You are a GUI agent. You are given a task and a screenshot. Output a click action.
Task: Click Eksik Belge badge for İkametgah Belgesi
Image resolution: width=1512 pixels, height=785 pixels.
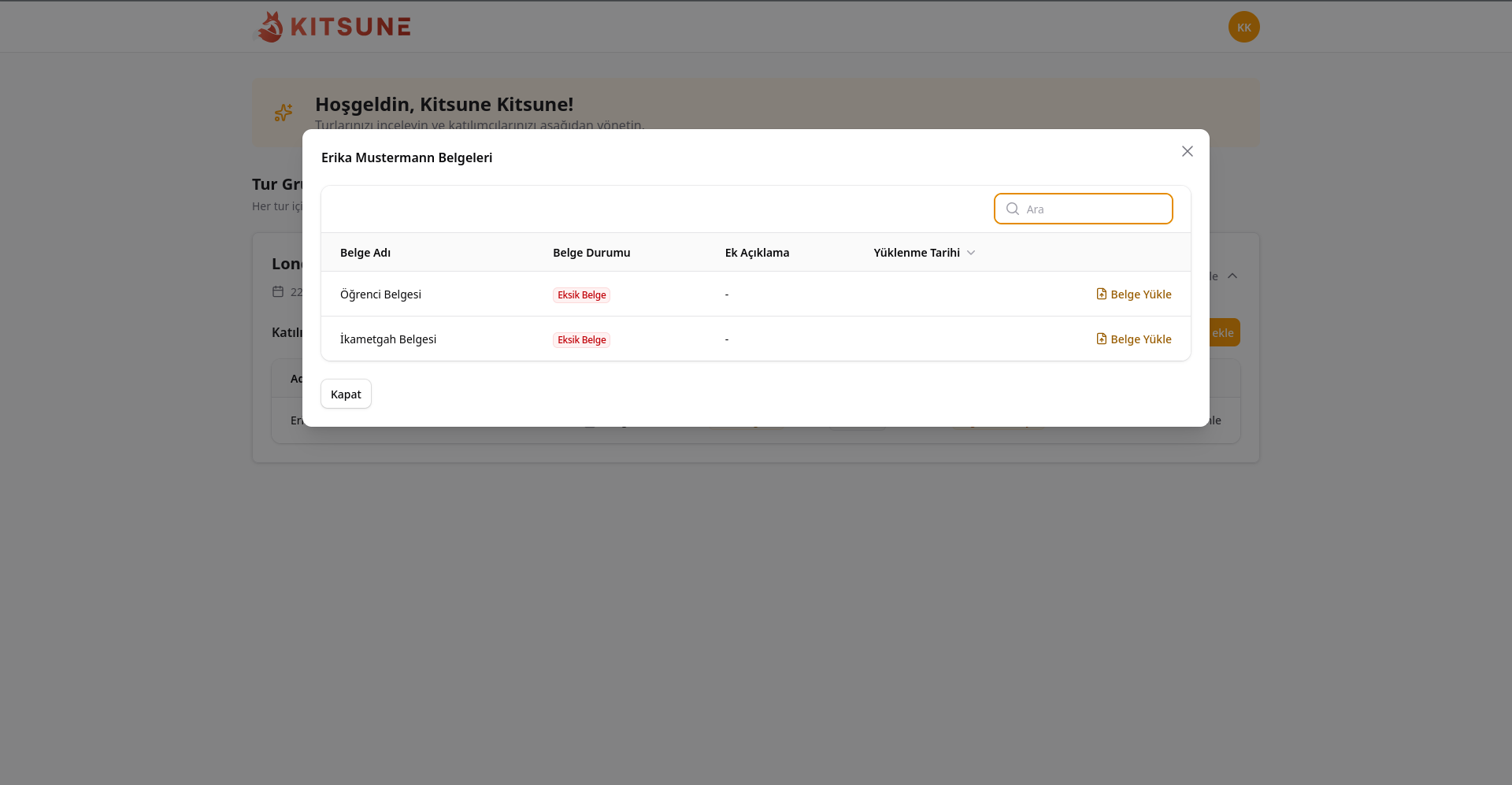(582, 340)
